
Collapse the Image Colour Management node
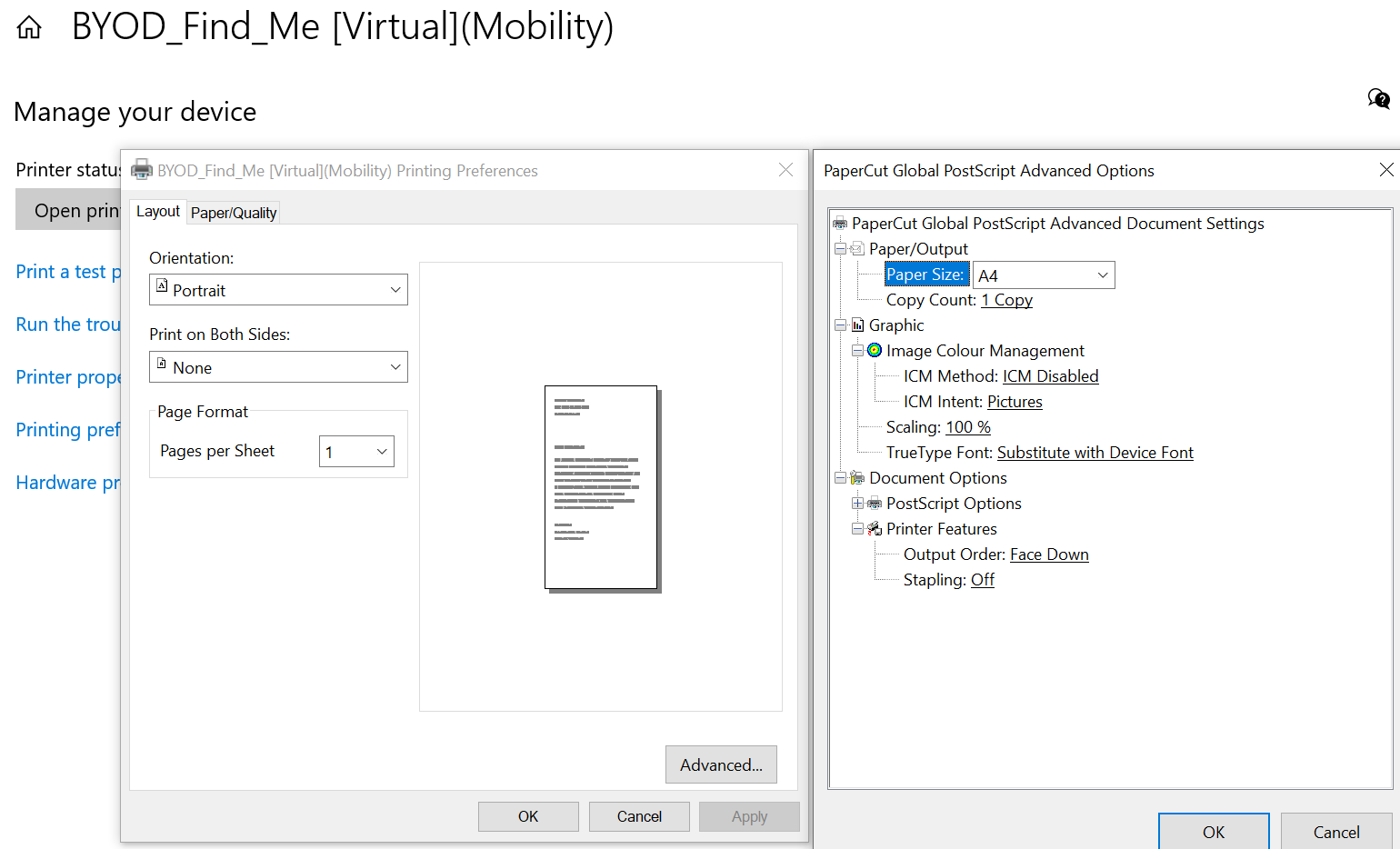point(857,351)
